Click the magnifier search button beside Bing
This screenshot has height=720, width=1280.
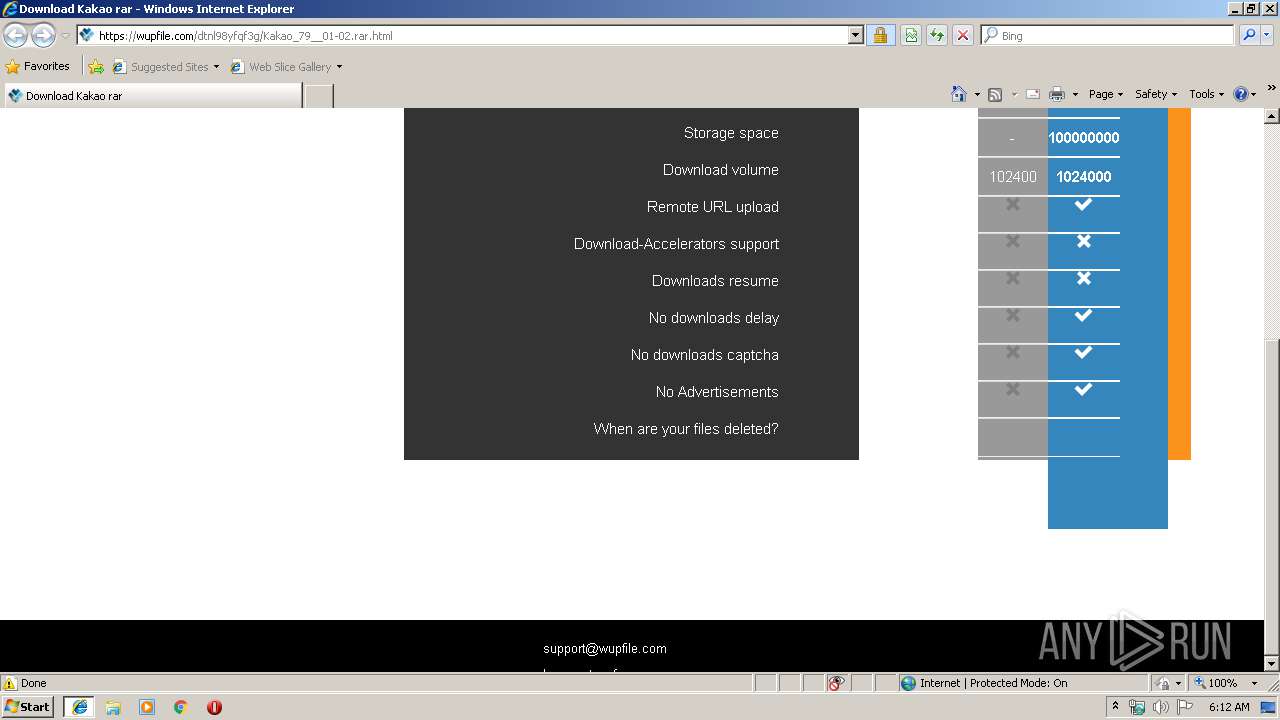pyautogui.click(x=1249, y=35)
